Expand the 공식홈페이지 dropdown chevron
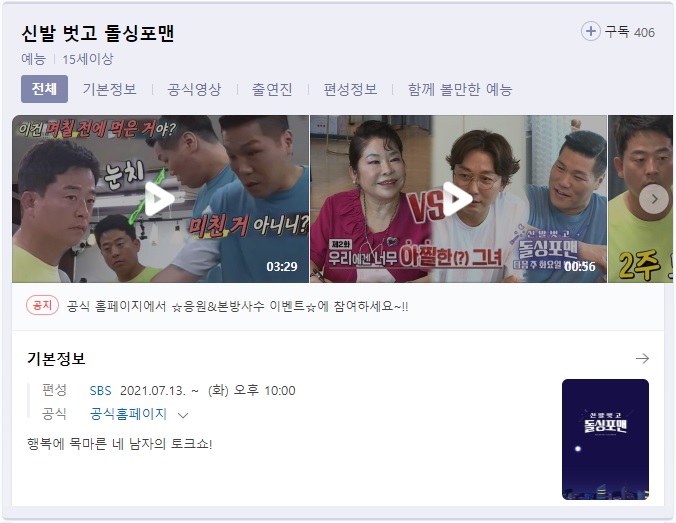The width and height of the screenshot is (676, 523). pos(183,415)
